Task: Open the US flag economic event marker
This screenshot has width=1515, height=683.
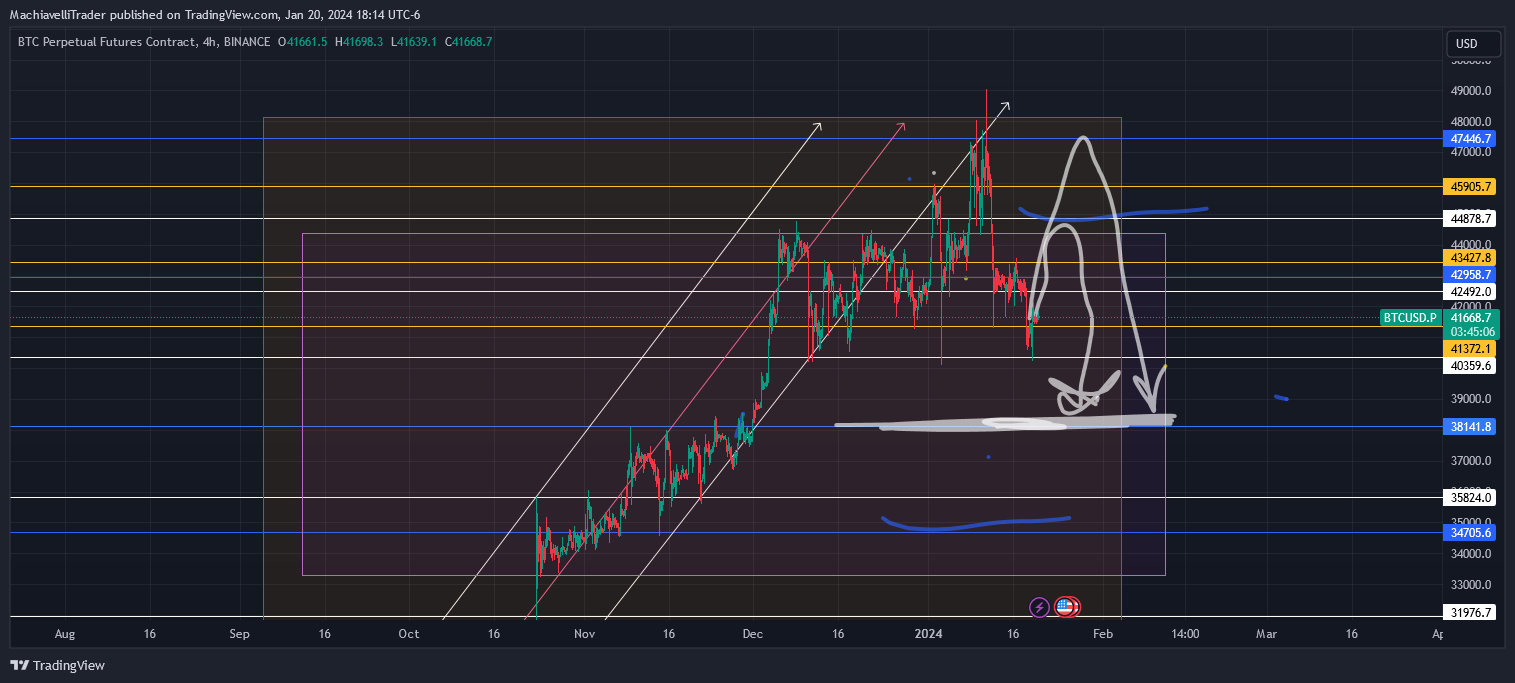Action: pyautogui.click(x=1064, y=606)
